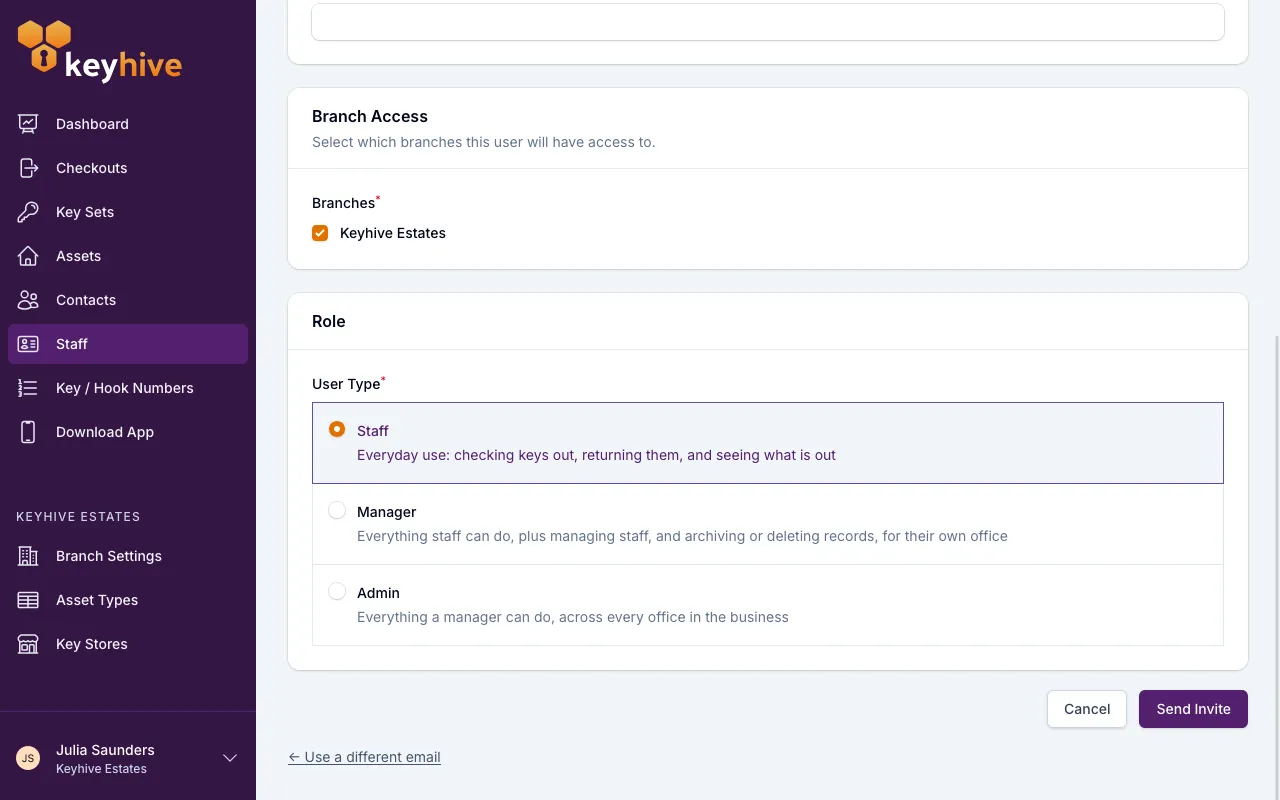
Task: Open the Contacts page
Action: [128, 300]
